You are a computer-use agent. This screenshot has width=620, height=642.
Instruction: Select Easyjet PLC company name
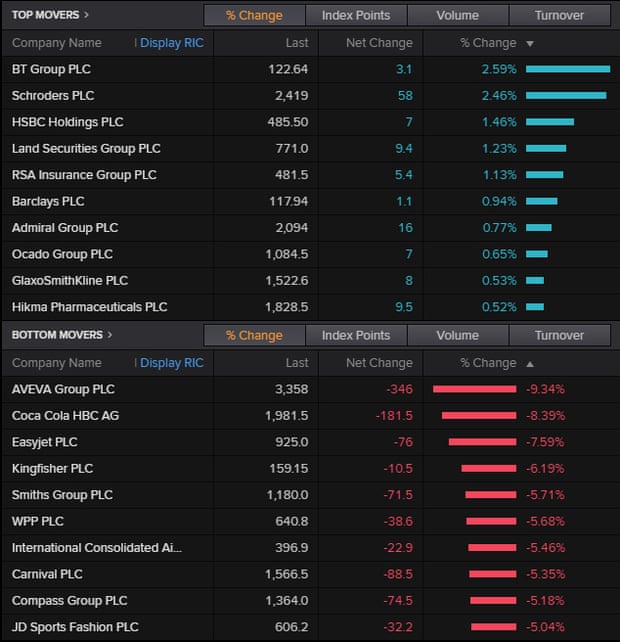coord(44,442)
